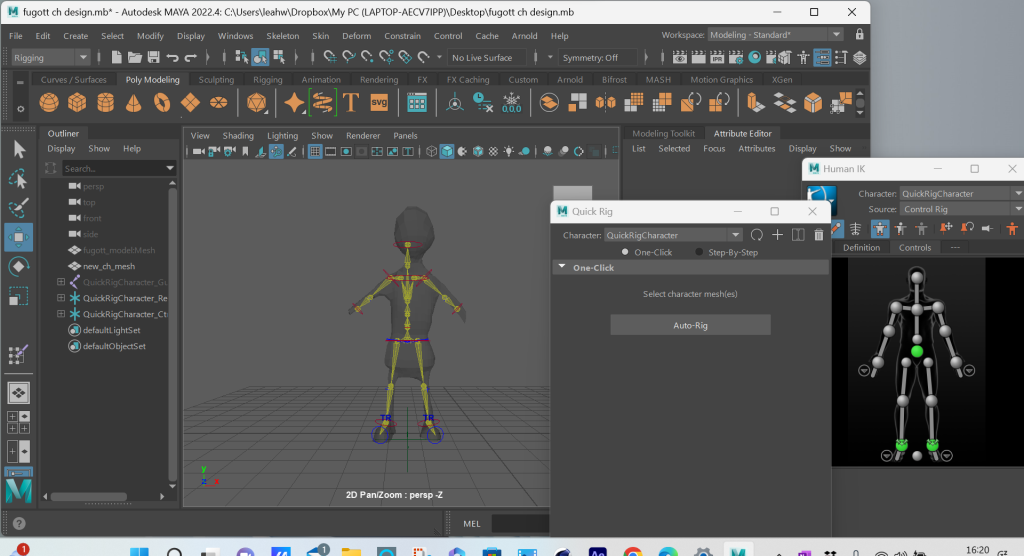Select the Paint Selection tool in Tool Box

click(x=18, y=208)
